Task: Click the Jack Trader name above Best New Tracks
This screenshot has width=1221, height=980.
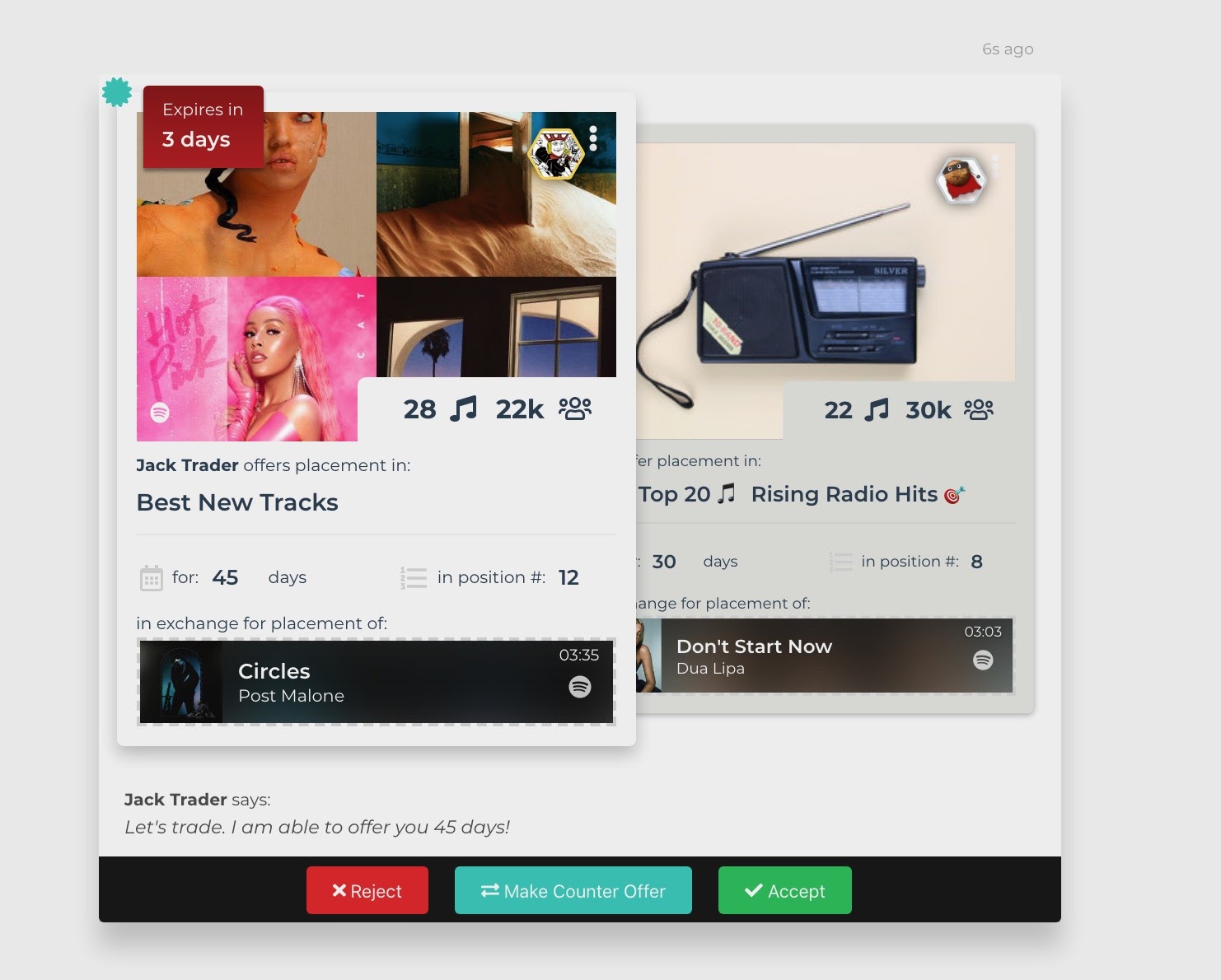Action: [x=187, y=465]
